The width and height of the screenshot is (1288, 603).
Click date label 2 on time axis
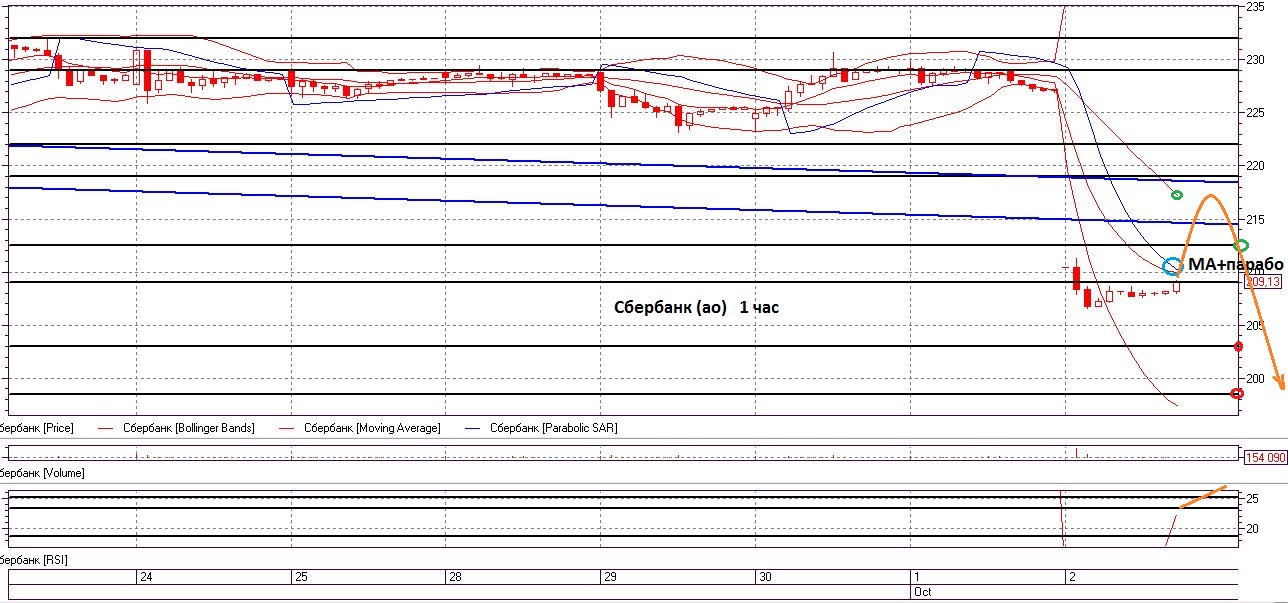(x=1072, y=578)
